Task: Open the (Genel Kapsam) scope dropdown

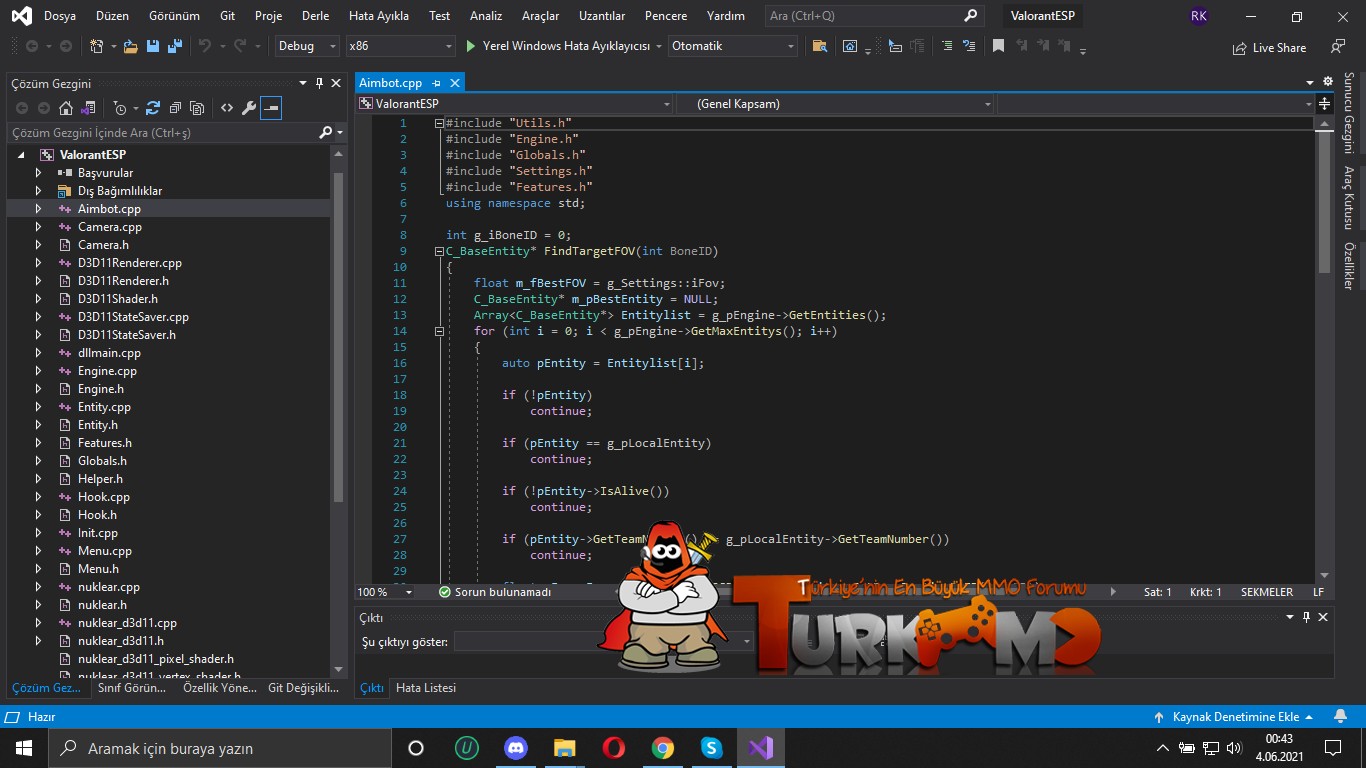Action: coord(835,104)
